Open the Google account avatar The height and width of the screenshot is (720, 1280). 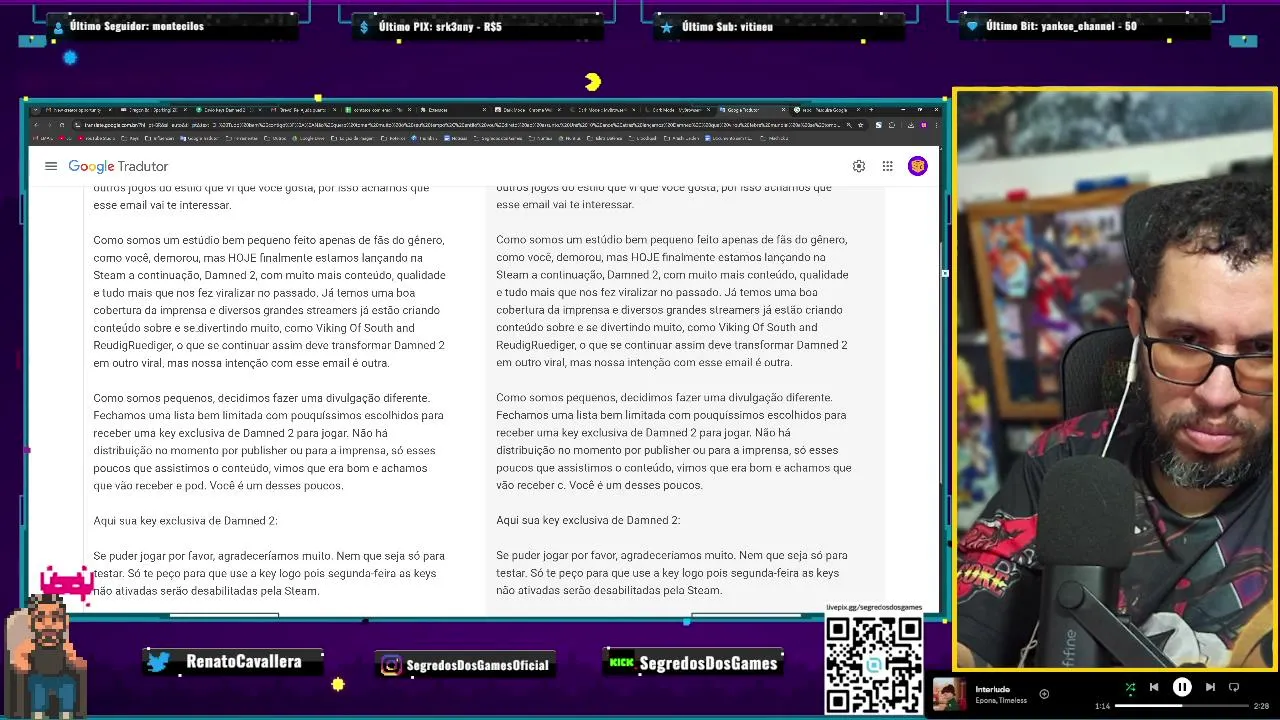(917, 166)
